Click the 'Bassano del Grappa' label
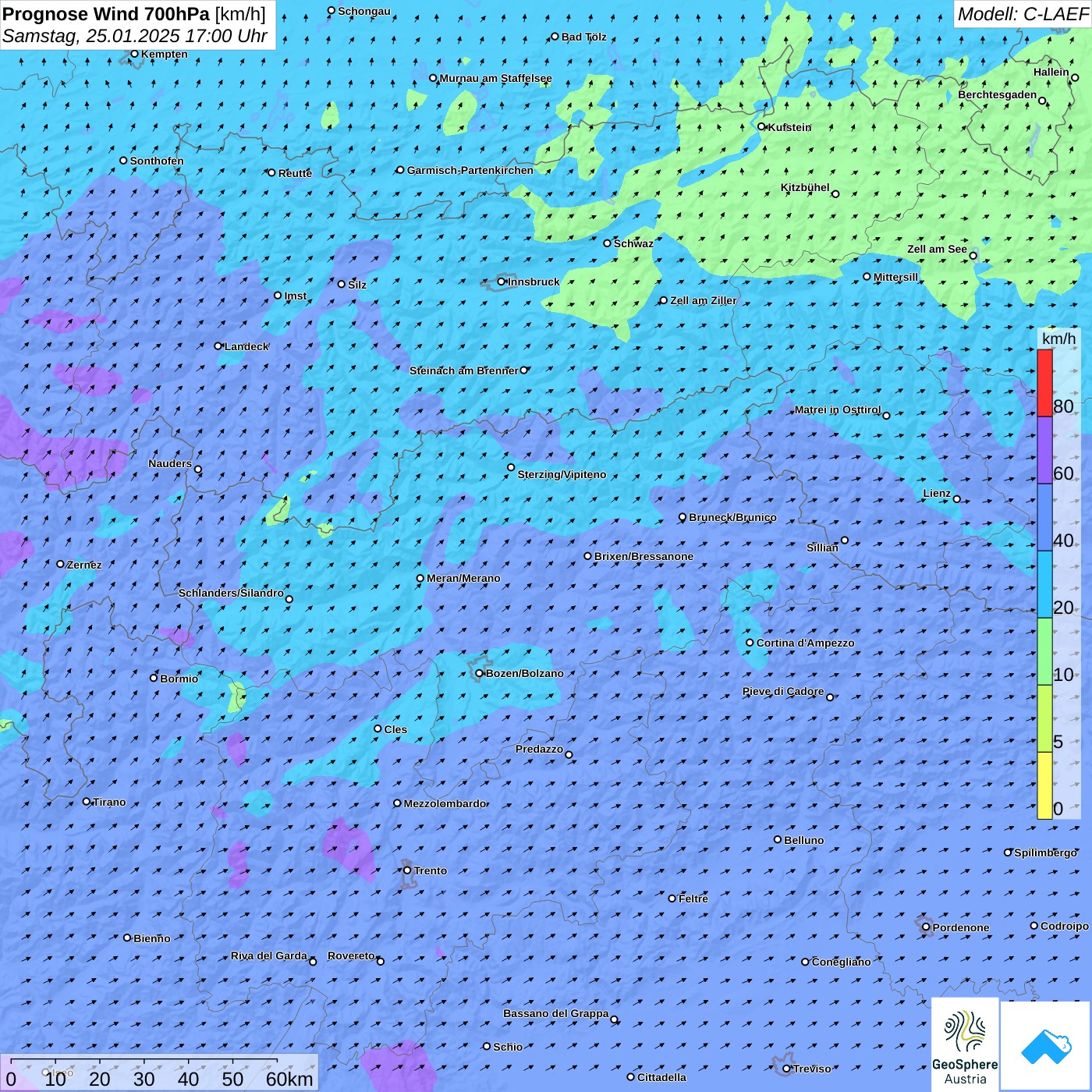This screenshot has height=1092, width=1092. pos(556,1013)
